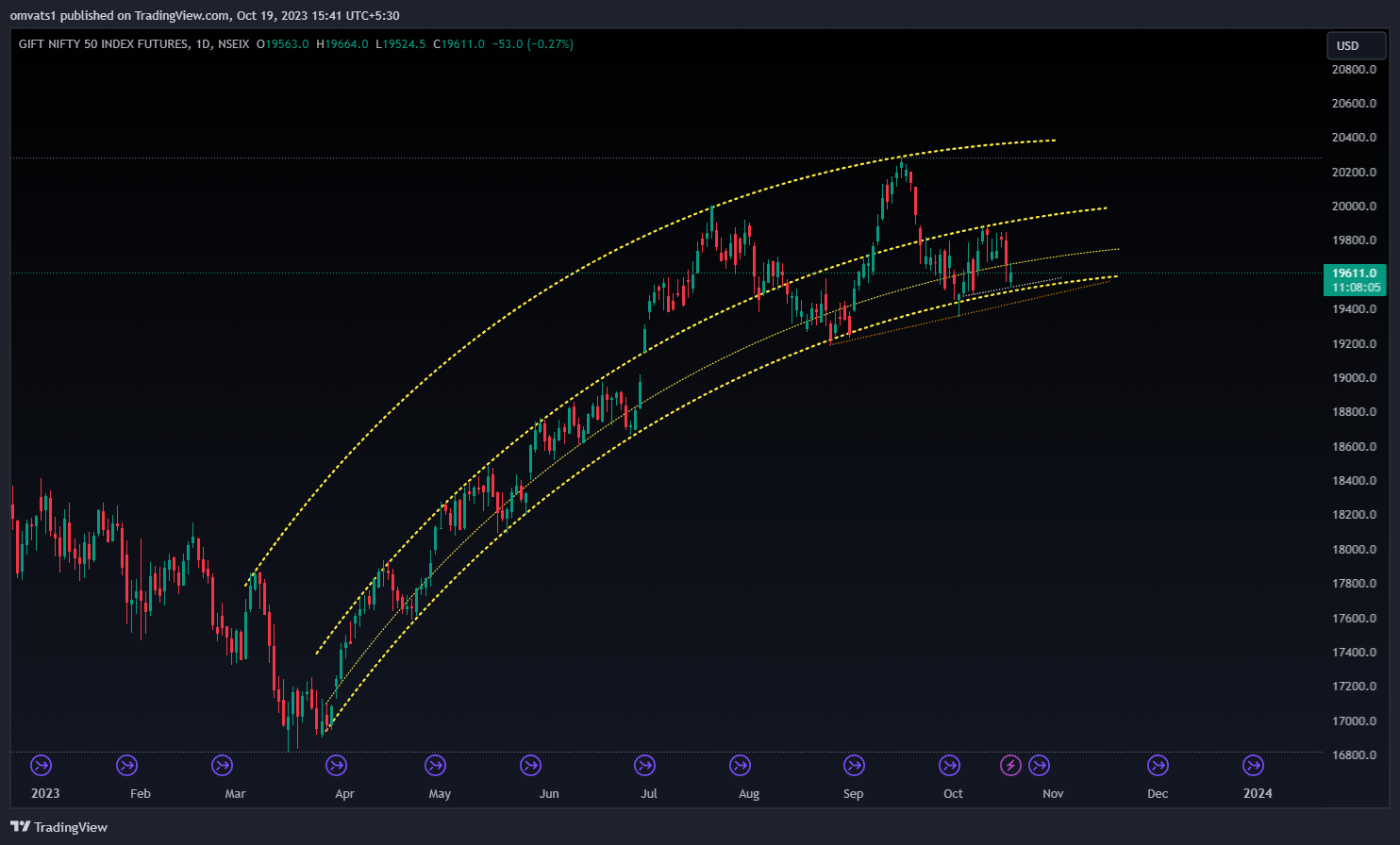
Task: Click the 20800.0 price scale label
Action: (1354, 70)
